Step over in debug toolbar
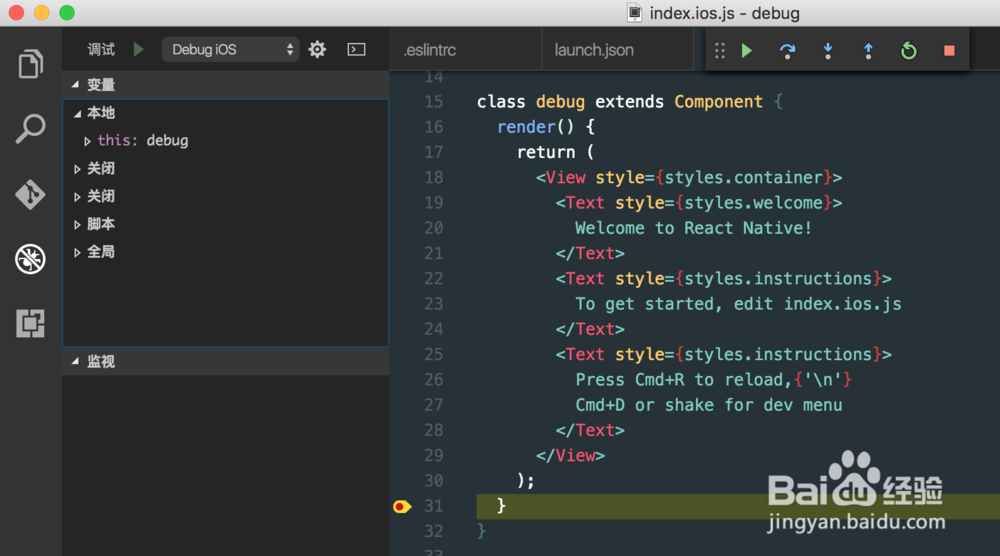The image size is (1000, 556). [x=788, y=50]
